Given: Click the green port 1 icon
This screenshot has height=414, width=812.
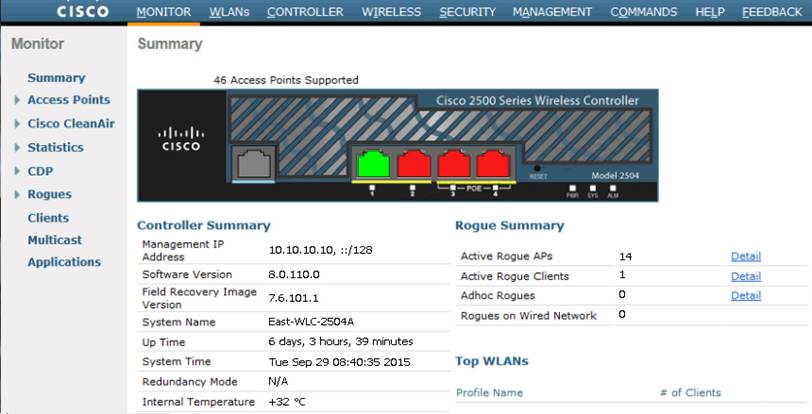Looking at the screenshot, I should point(370,164).
